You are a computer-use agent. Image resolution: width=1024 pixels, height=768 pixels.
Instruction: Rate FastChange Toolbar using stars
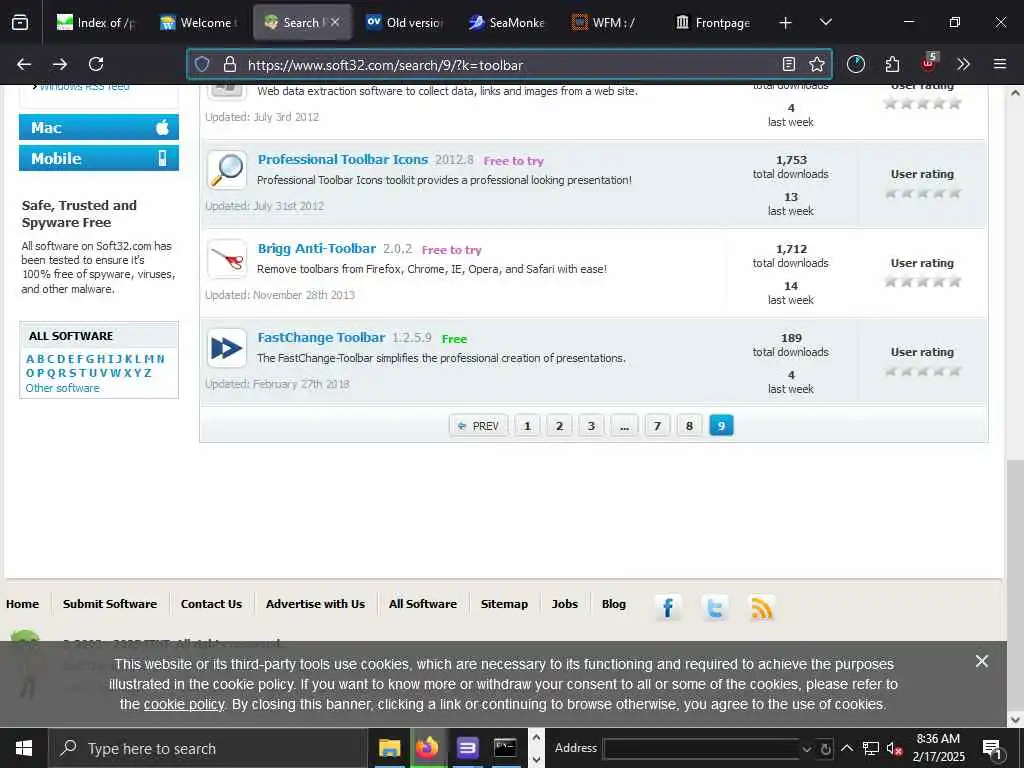coord(922,371)
